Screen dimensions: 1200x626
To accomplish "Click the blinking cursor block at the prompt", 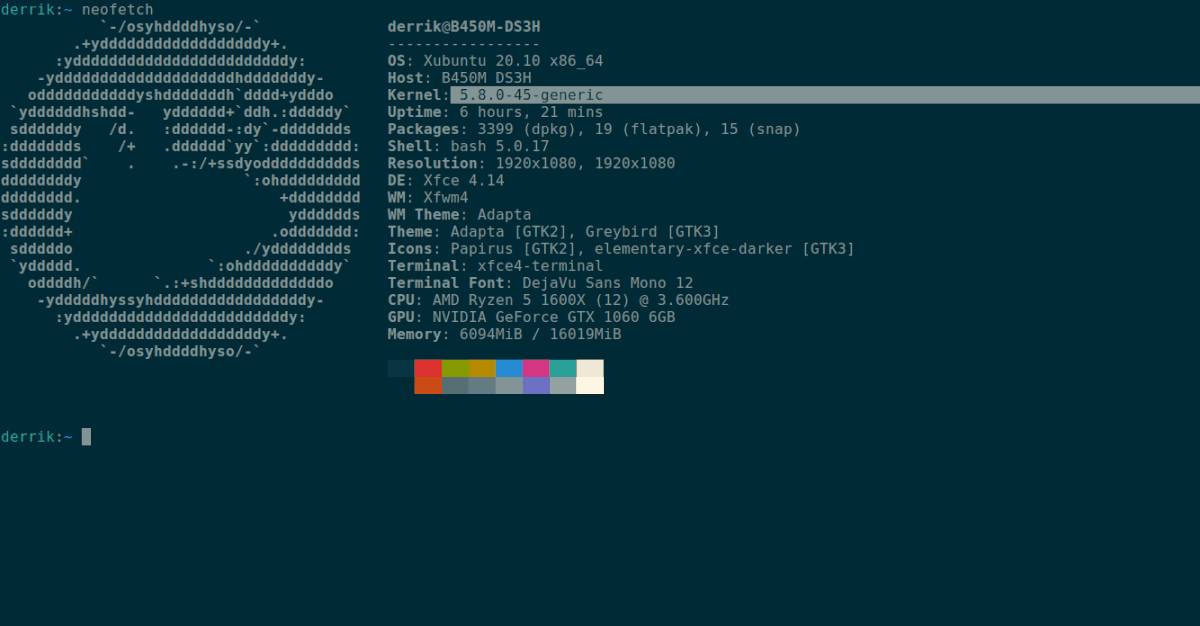I will click(x=85, y=436).
